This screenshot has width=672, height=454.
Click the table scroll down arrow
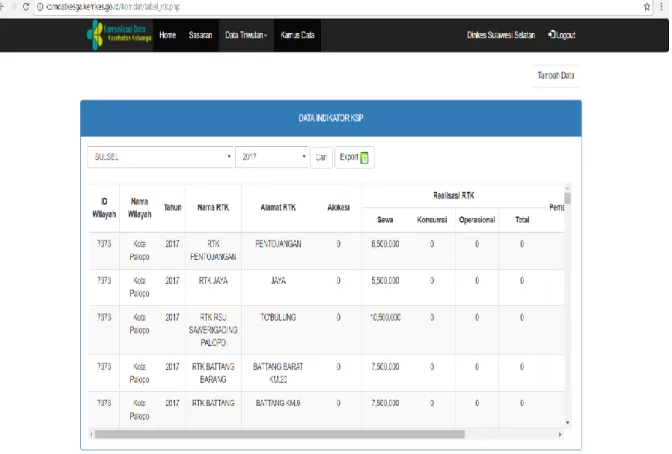[x=567, y=423]
